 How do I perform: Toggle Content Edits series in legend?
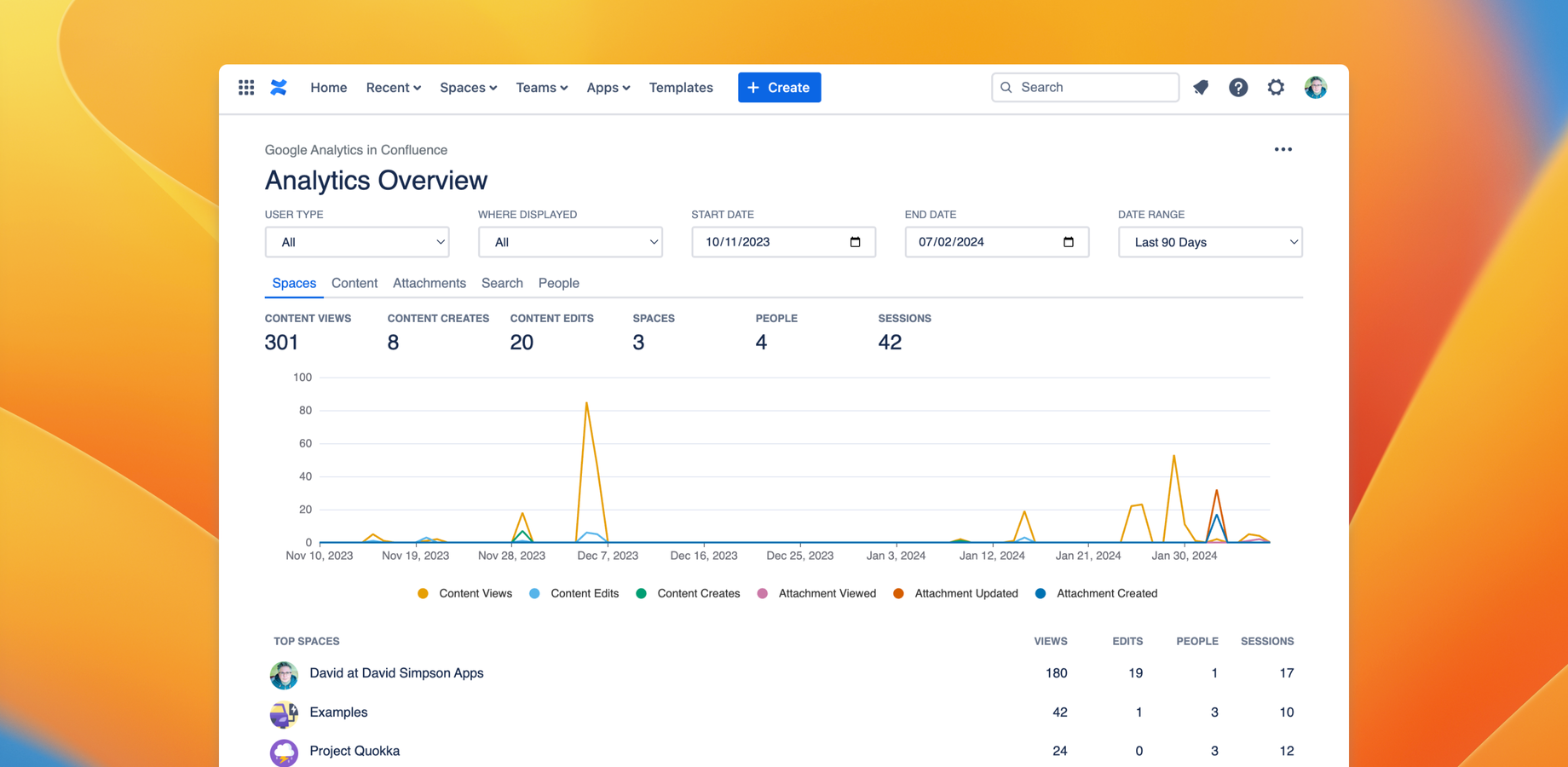[x=574, y=593]
